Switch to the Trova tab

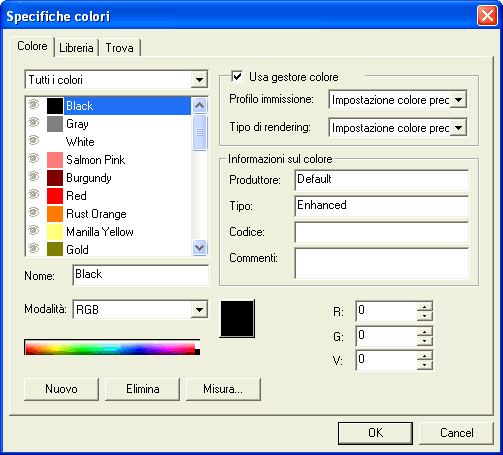click(x=119, y=48)
